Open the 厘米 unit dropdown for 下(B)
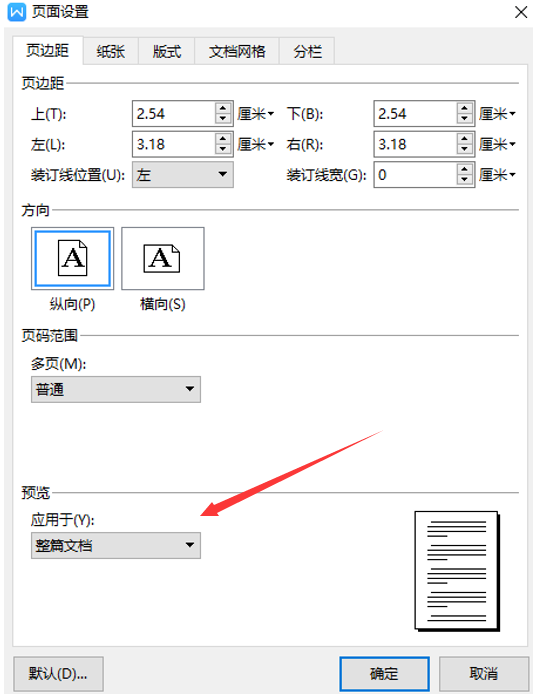The width and height of the screenshot is (540, 696). pos(497,114)
